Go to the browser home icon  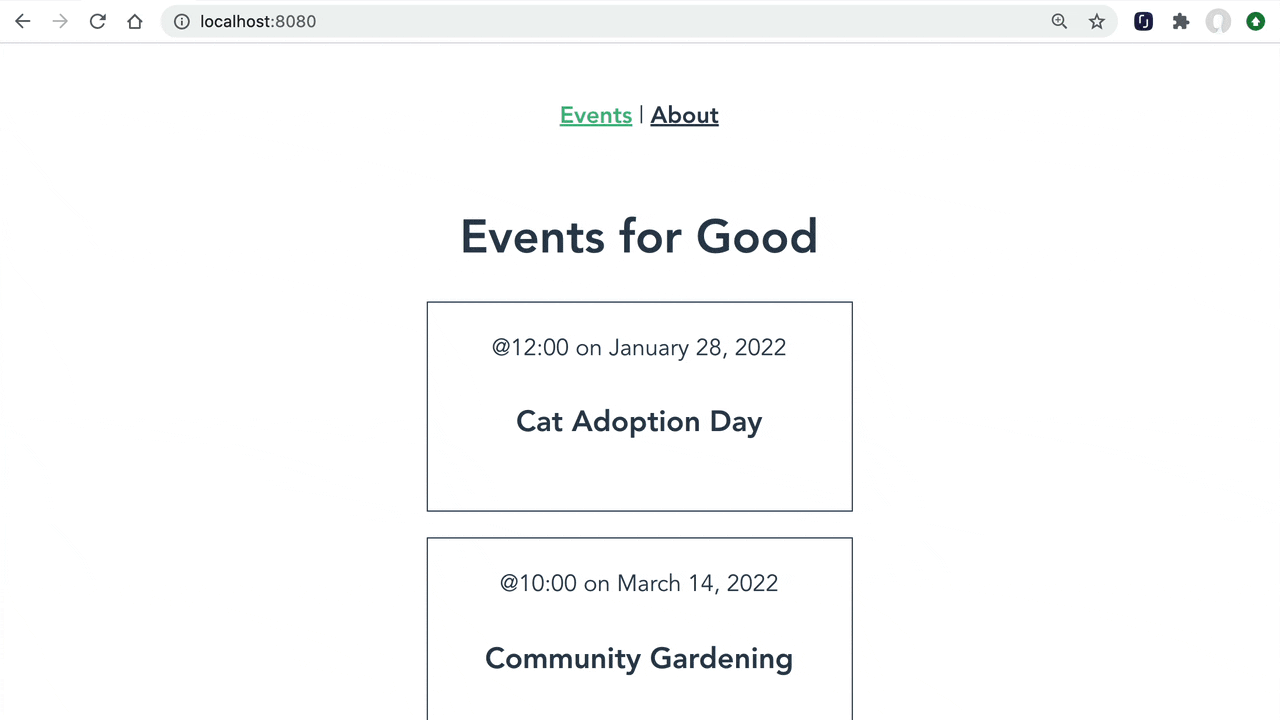pyautogui.click(x=135, y=21)
